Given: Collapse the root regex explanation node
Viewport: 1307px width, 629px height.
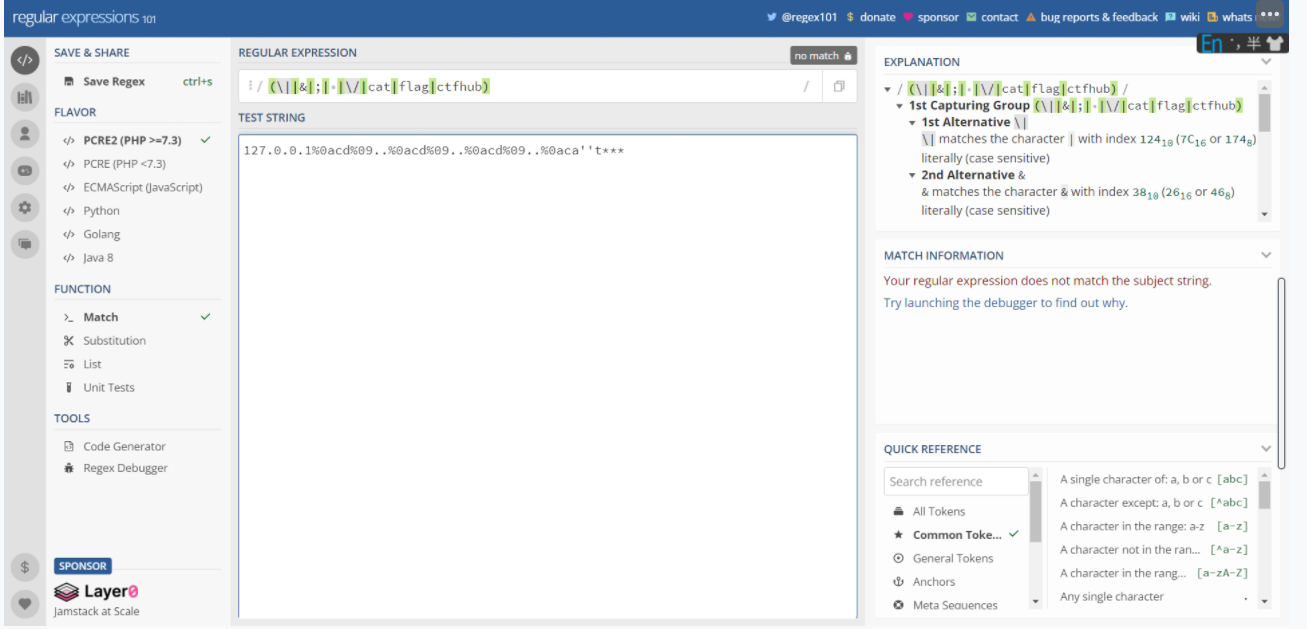Looking at the screenshot, I should (x=888, y=89).
